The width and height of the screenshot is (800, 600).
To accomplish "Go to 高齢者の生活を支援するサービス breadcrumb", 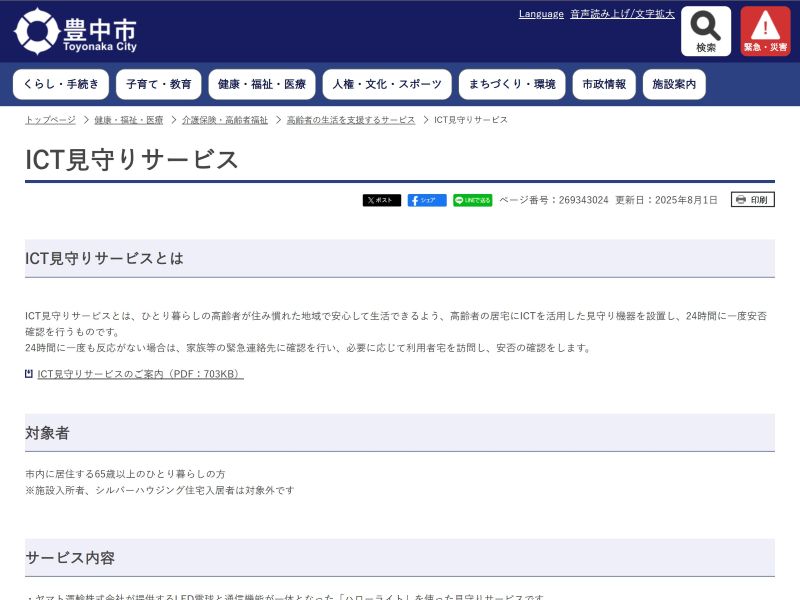I will [350, 120].
